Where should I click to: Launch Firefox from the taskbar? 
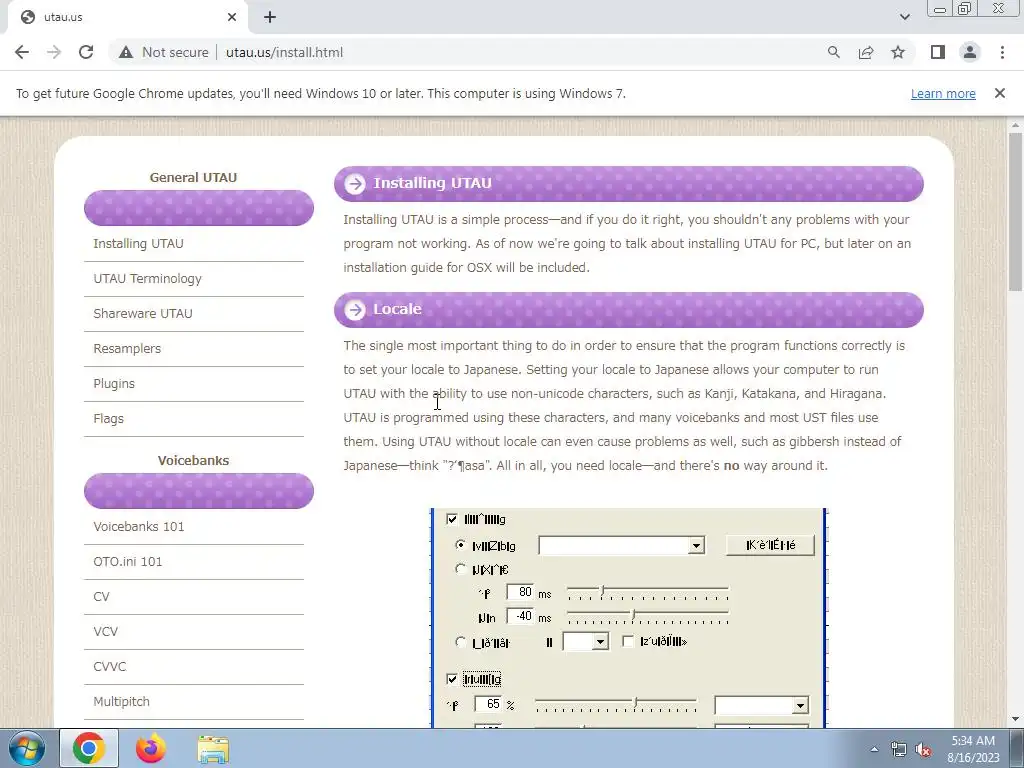point(151,748)
